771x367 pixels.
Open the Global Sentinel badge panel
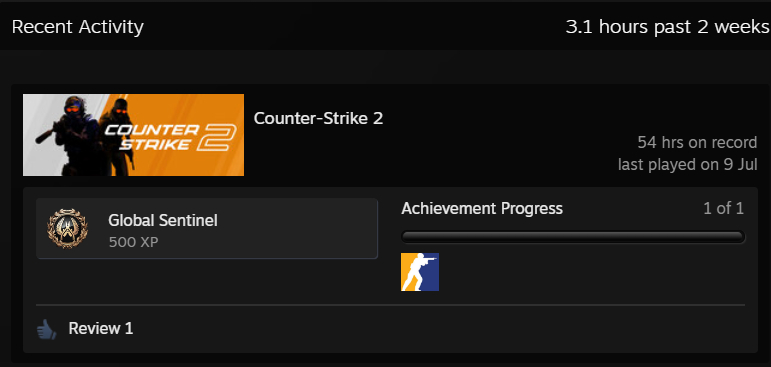coord(207,228)
